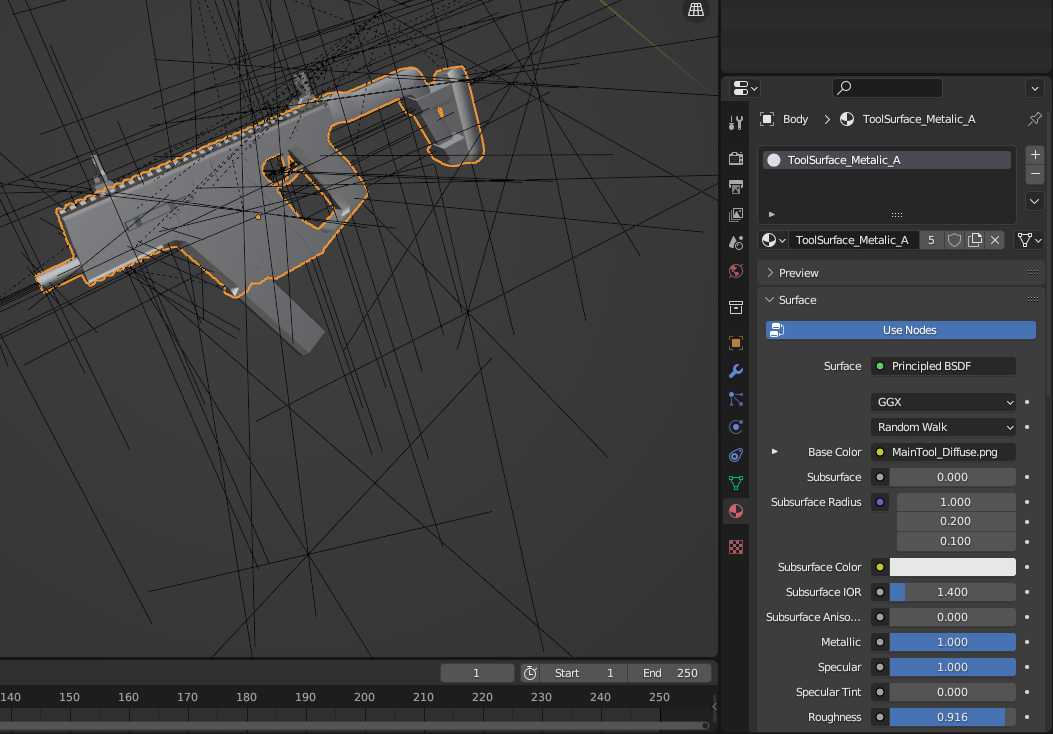
Task: Open the Tool properties tab
Action: (x=736, y=124)
